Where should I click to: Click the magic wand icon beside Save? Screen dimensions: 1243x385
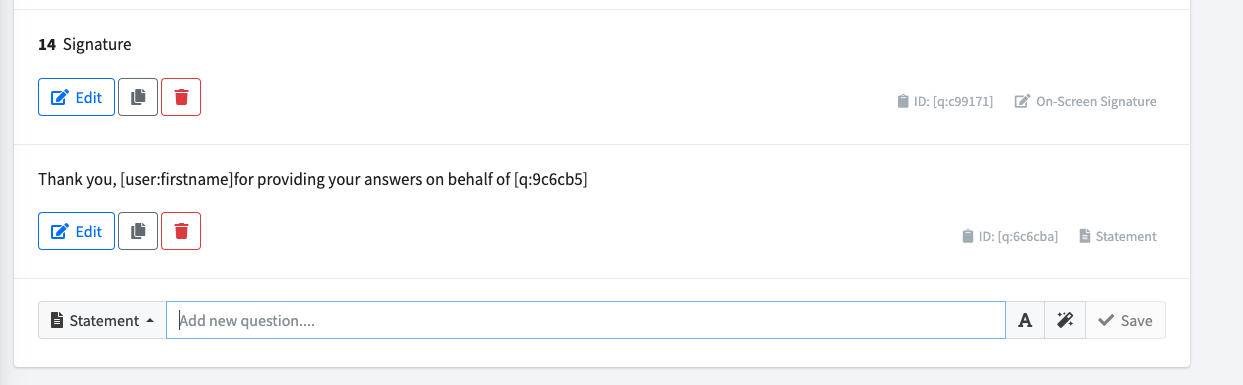click(x=1065, y=320)
